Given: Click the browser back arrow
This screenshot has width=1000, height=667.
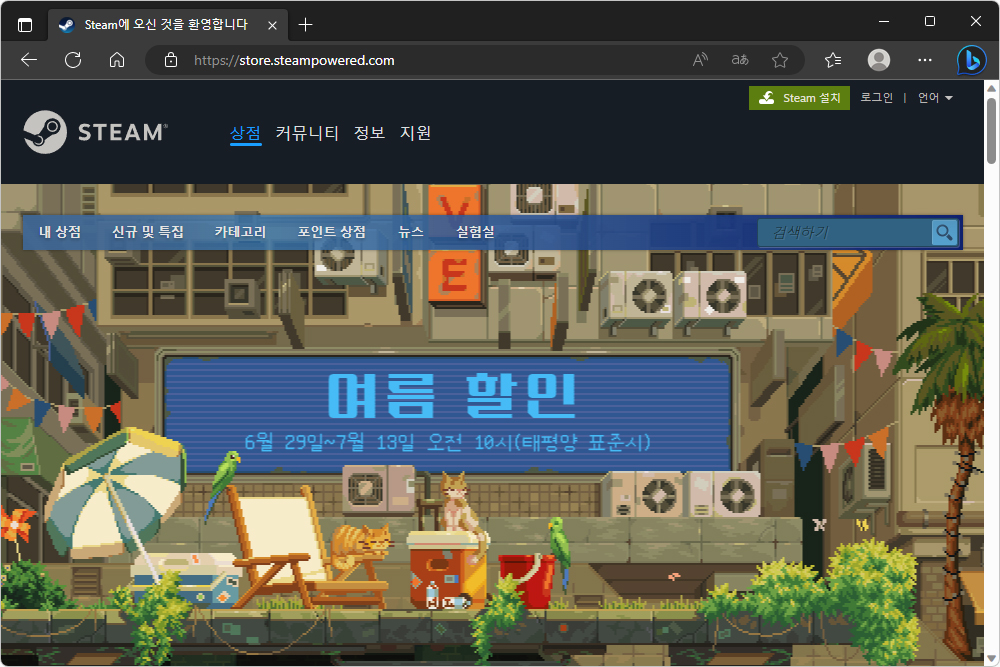Looking at the screenshot, I should (29, 60).
